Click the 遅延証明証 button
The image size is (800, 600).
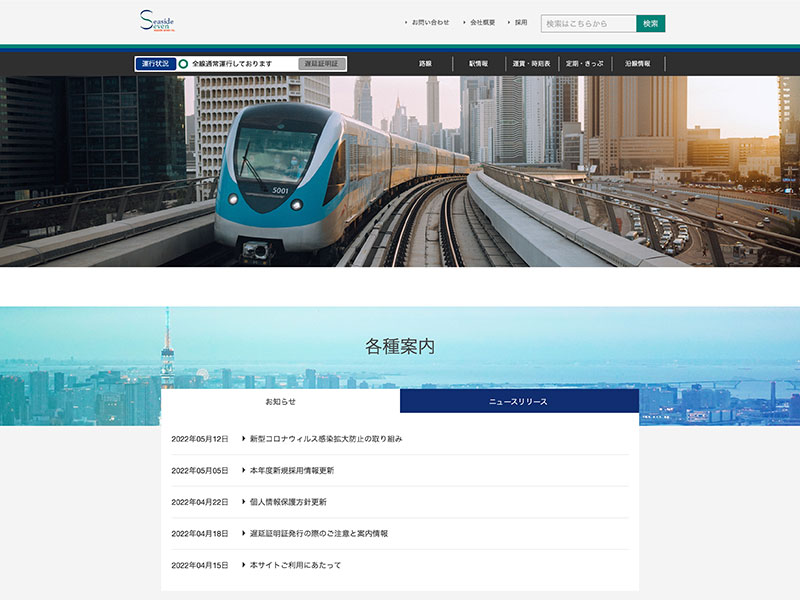(x=321, y=64)
